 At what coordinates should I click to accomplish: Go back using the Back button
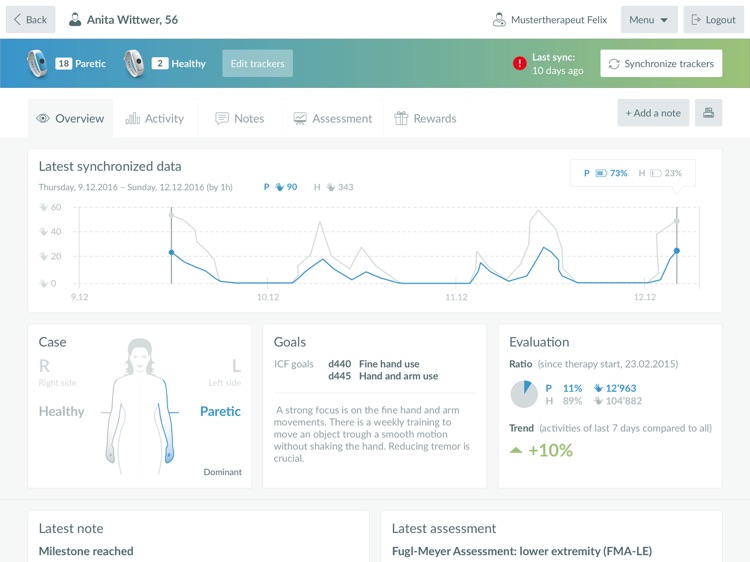pos(31,20)
